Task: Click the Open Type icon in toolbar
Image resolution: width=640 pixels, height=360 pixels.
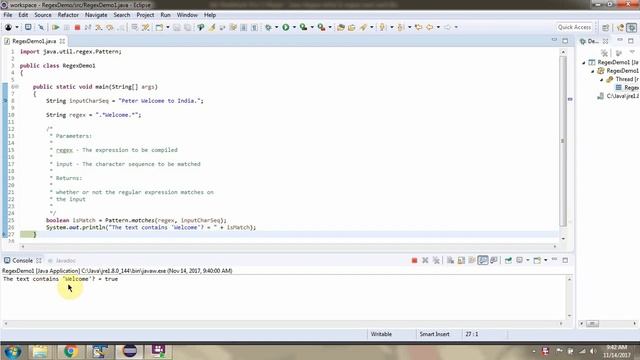Action: [341, 27]
